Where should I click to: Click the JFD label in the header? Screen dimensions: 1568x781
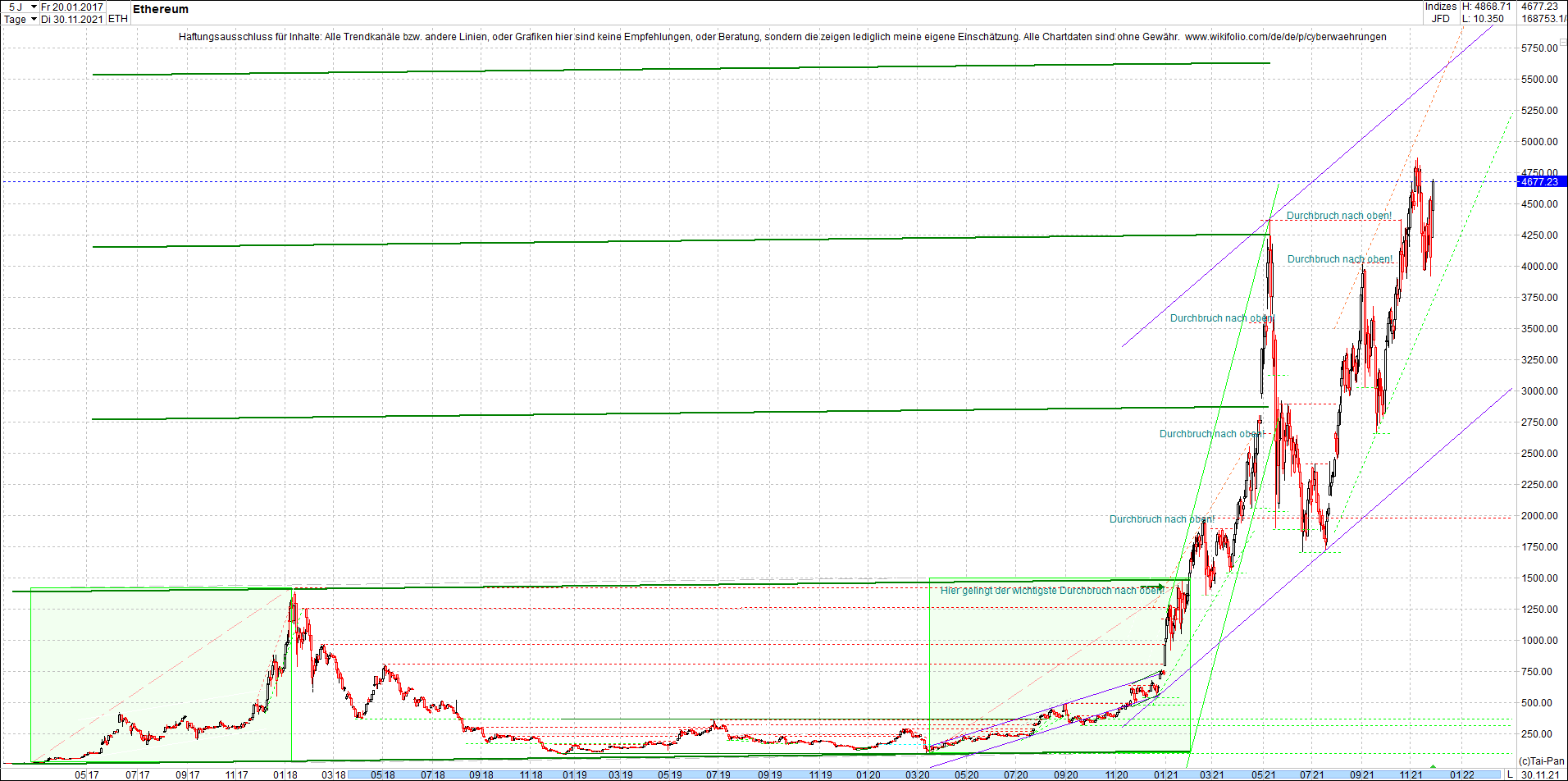coord(1441,19)
